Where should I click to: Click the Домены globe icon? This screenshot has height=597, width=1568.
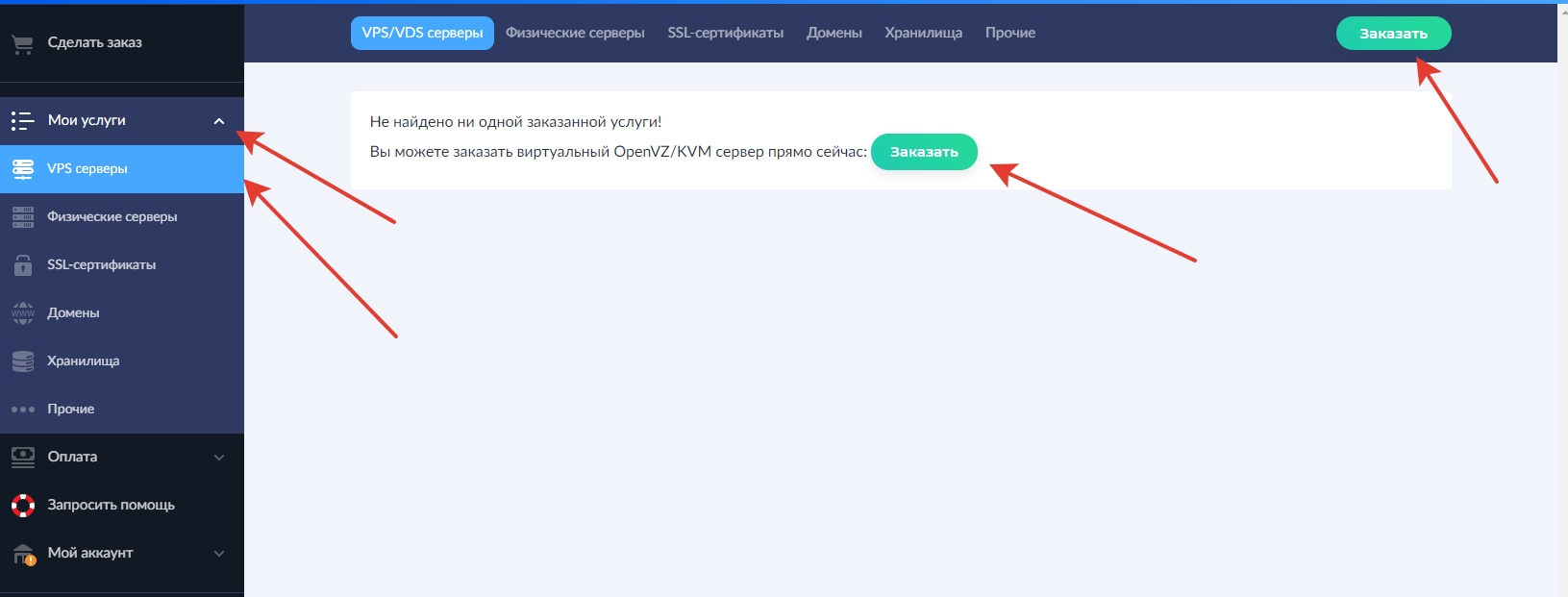pos(22,313)
